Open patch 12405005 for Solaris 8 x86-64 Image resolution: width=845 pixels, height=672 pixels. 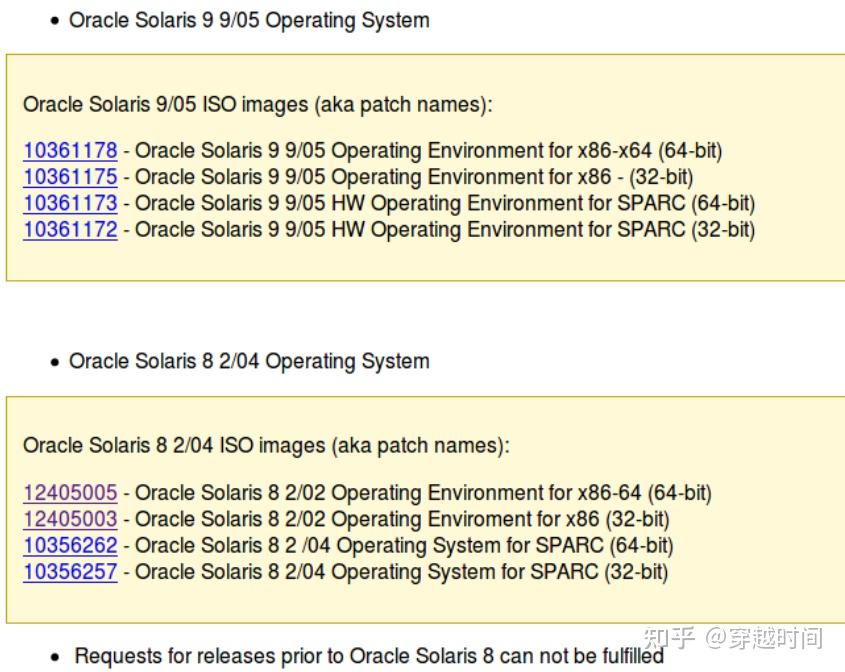(69, 492)
